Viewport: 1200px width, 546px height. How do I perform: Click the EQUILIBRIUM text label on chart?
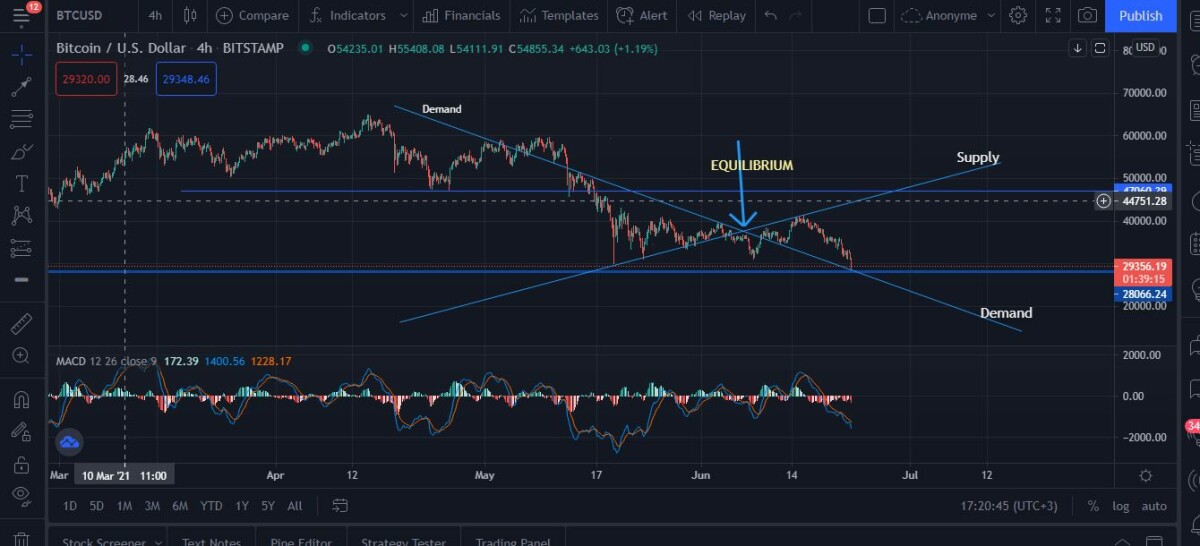752,165
